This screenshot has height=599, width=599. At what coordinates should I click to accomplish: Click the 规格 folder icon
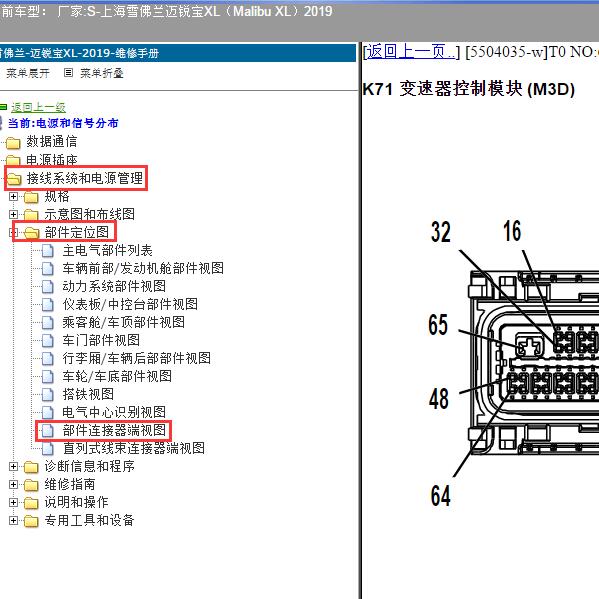click(x=31, y=197)
